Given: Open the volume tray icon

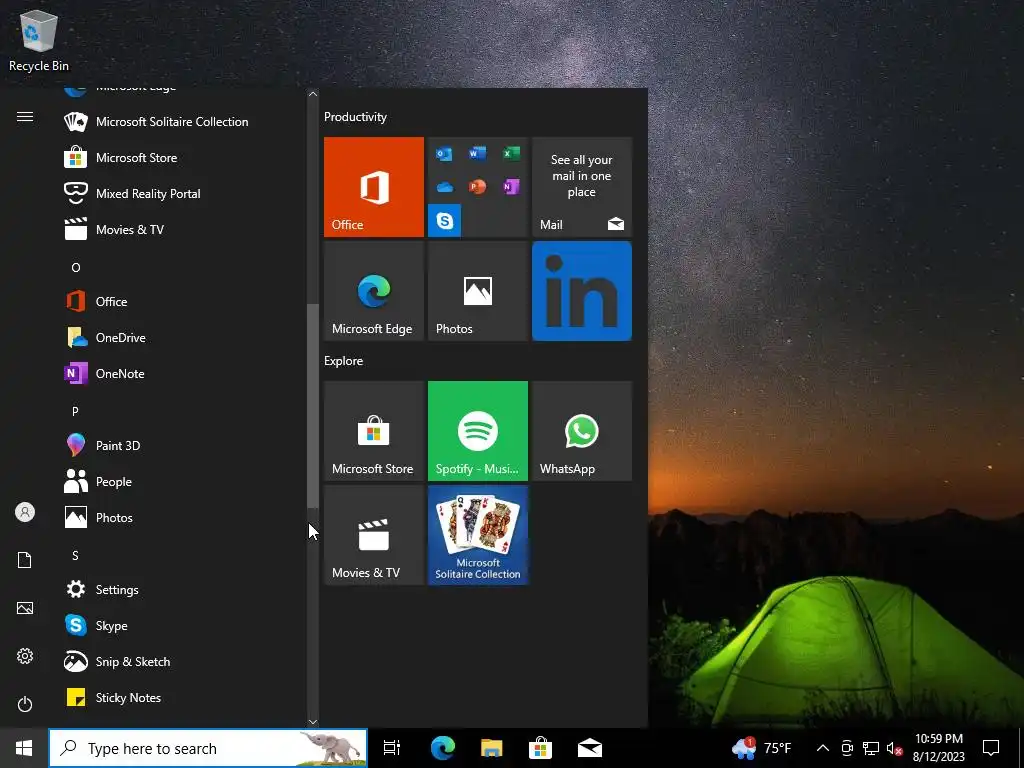Looking at the screenshot, I should [x=894, y=748].
